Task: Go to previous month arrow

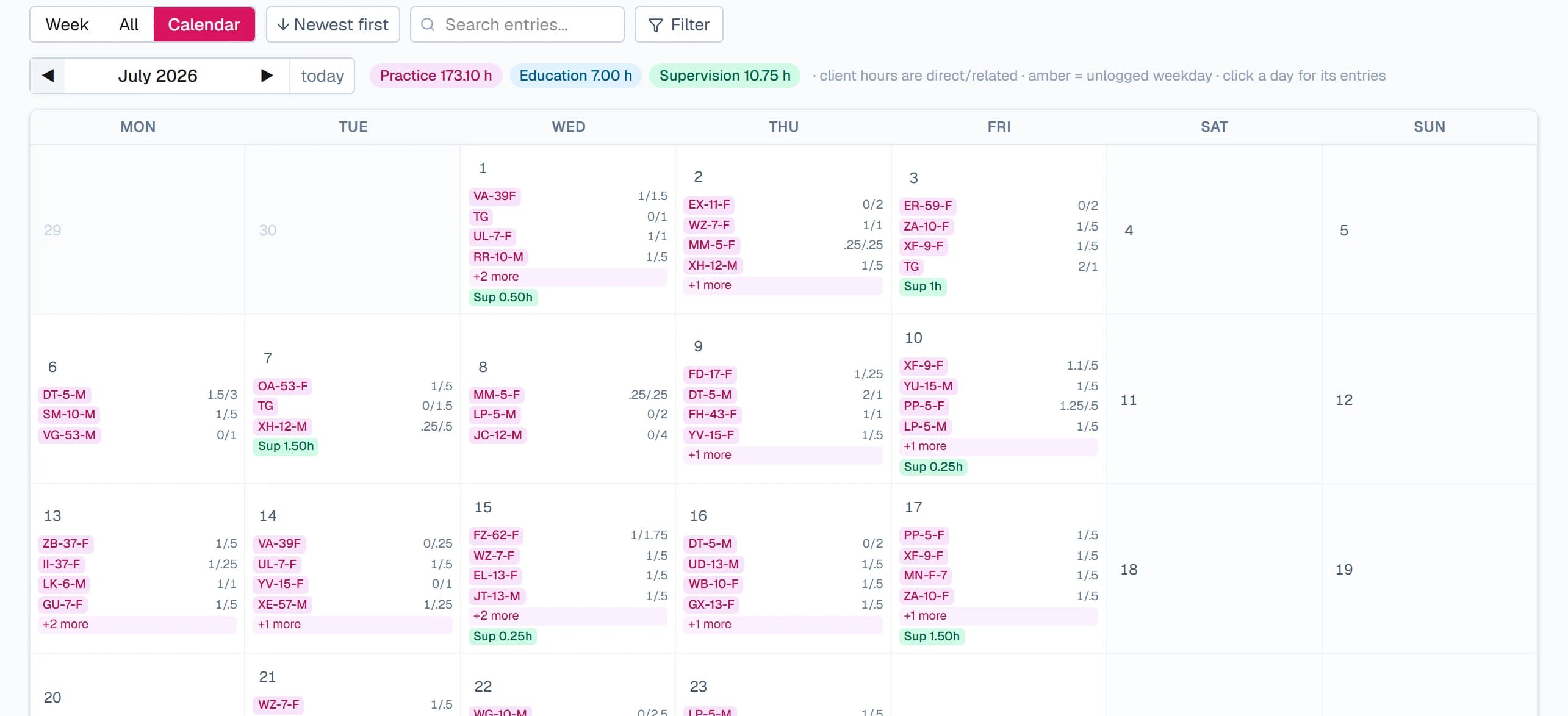Action: [48, 76]
